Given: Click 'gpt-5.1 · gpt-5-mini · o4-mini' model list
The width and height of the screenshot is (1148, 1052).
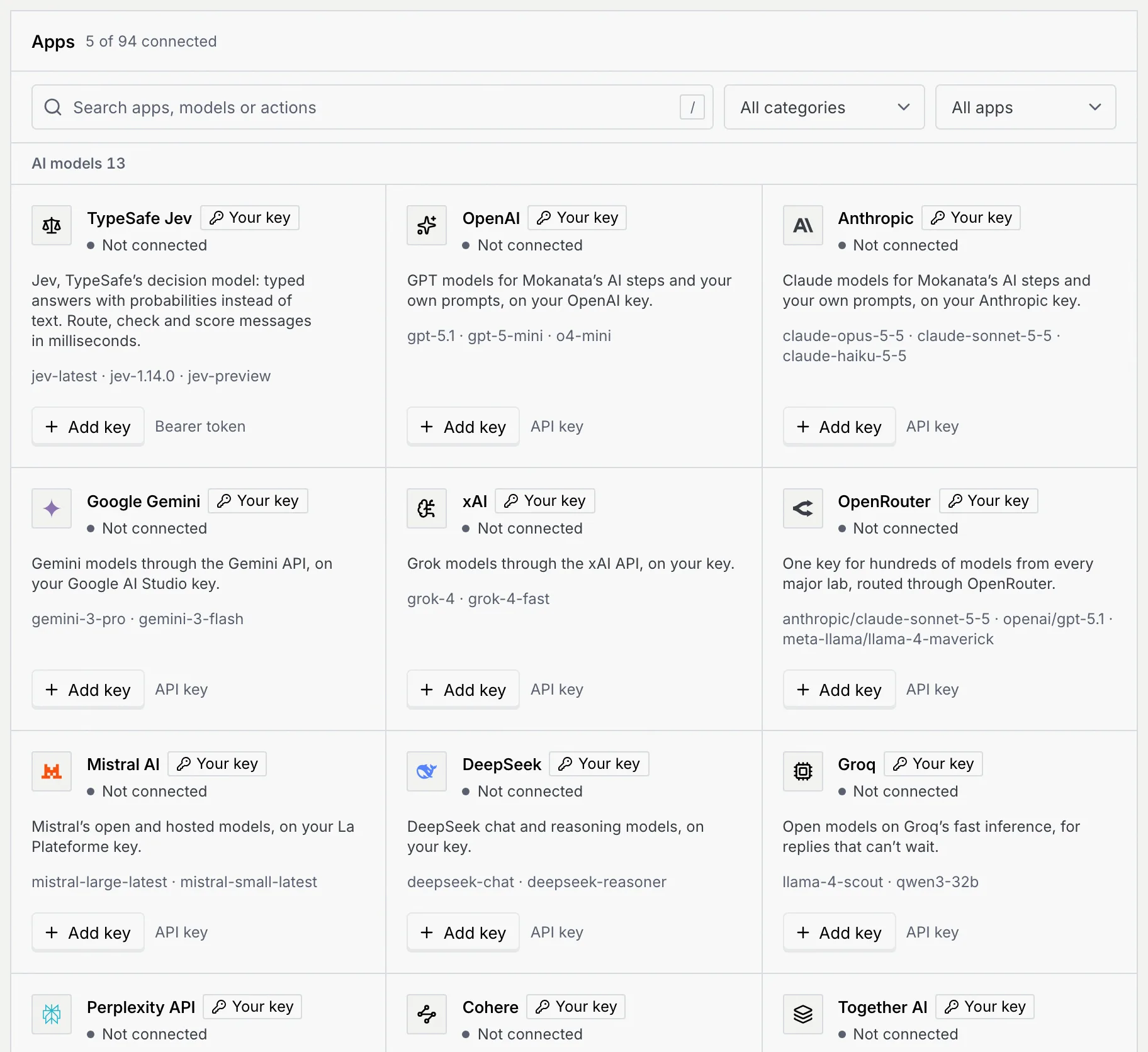Looking at the screenshot, I should click(509, 336).
